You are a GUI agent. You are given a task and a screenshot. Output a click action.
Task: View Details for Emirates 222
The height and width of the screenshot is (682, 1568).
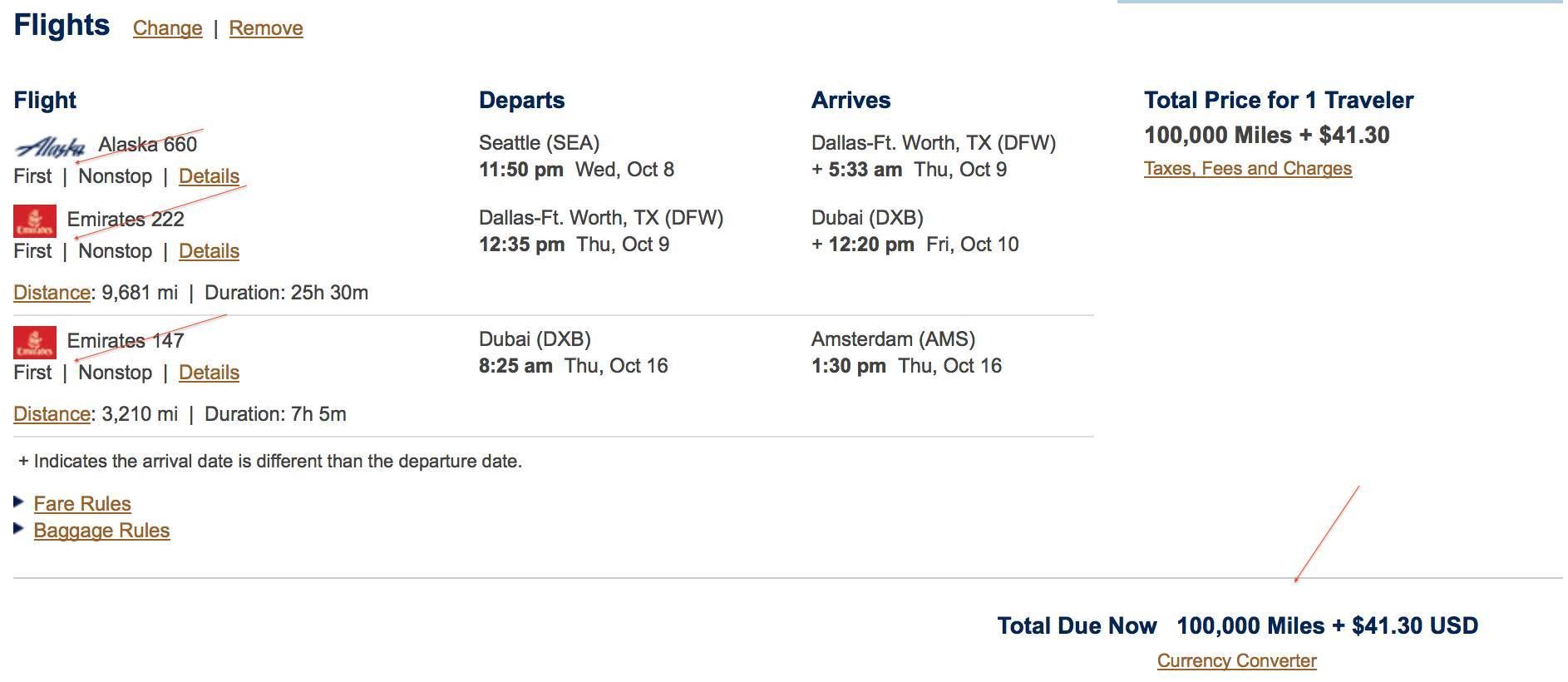(209, 251)
